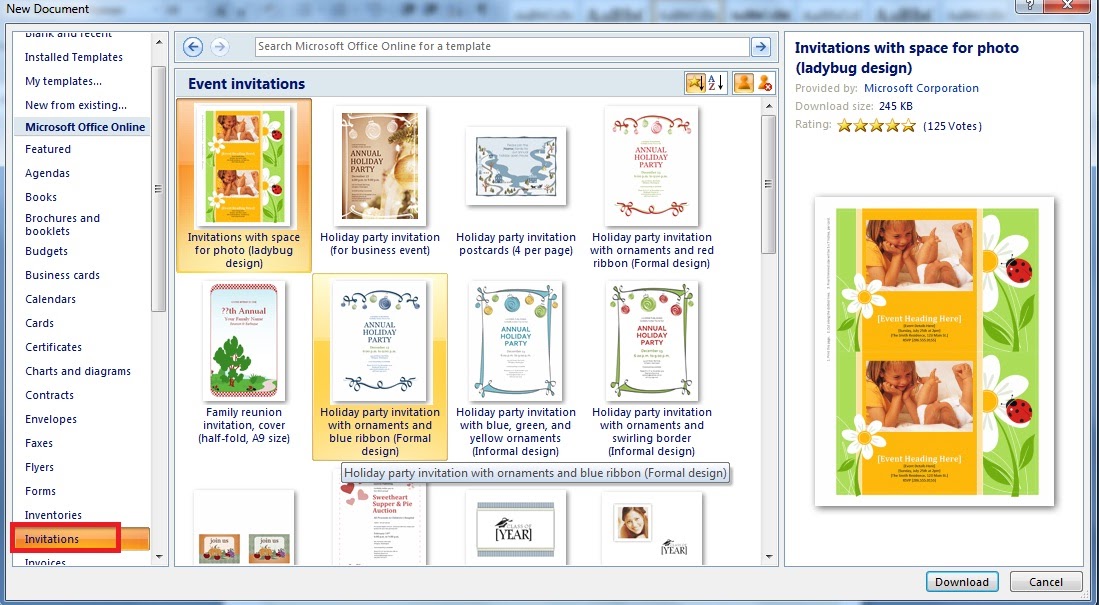Viewport: 1099px width, 605px height.
Task: Open the Microsoft Corporation provider link
Action: point(921,88)
